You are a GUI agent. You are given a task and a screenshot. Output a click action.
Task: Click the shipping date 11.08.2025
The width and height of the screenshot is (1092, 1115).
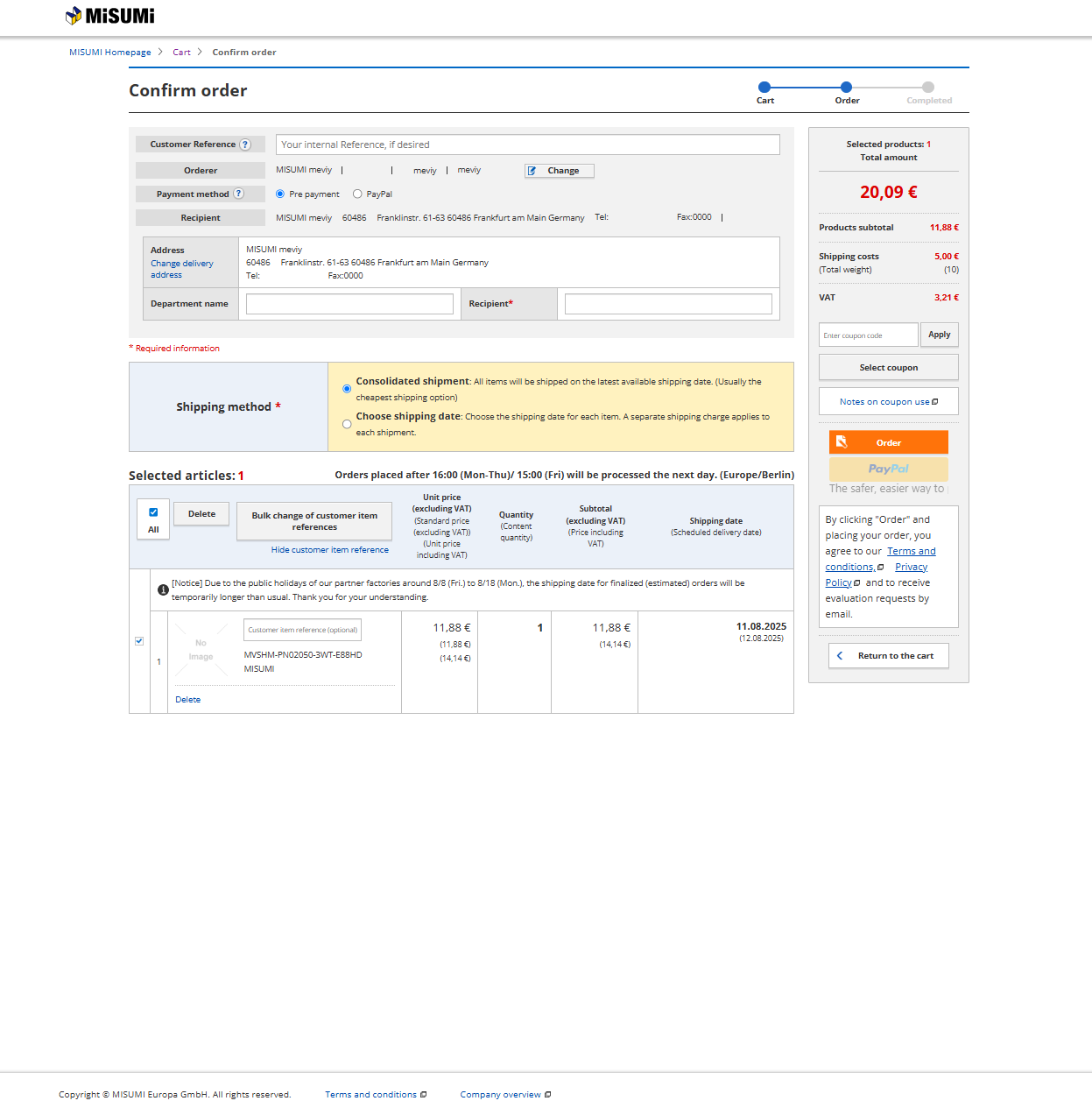coord(761,626)
